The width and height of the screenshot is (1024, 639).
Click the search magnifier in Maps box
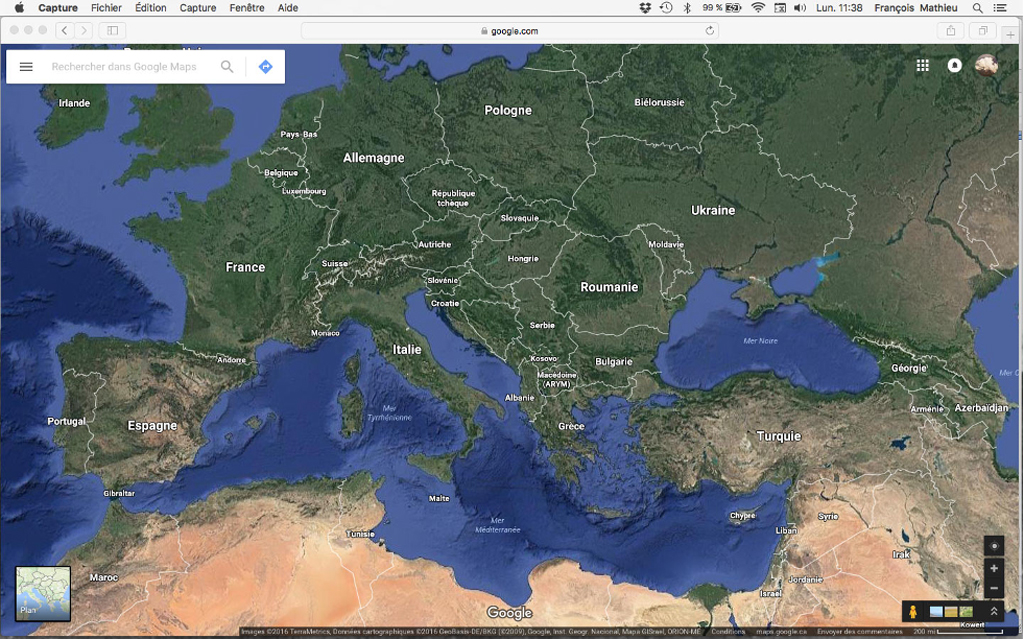point(227,67)
